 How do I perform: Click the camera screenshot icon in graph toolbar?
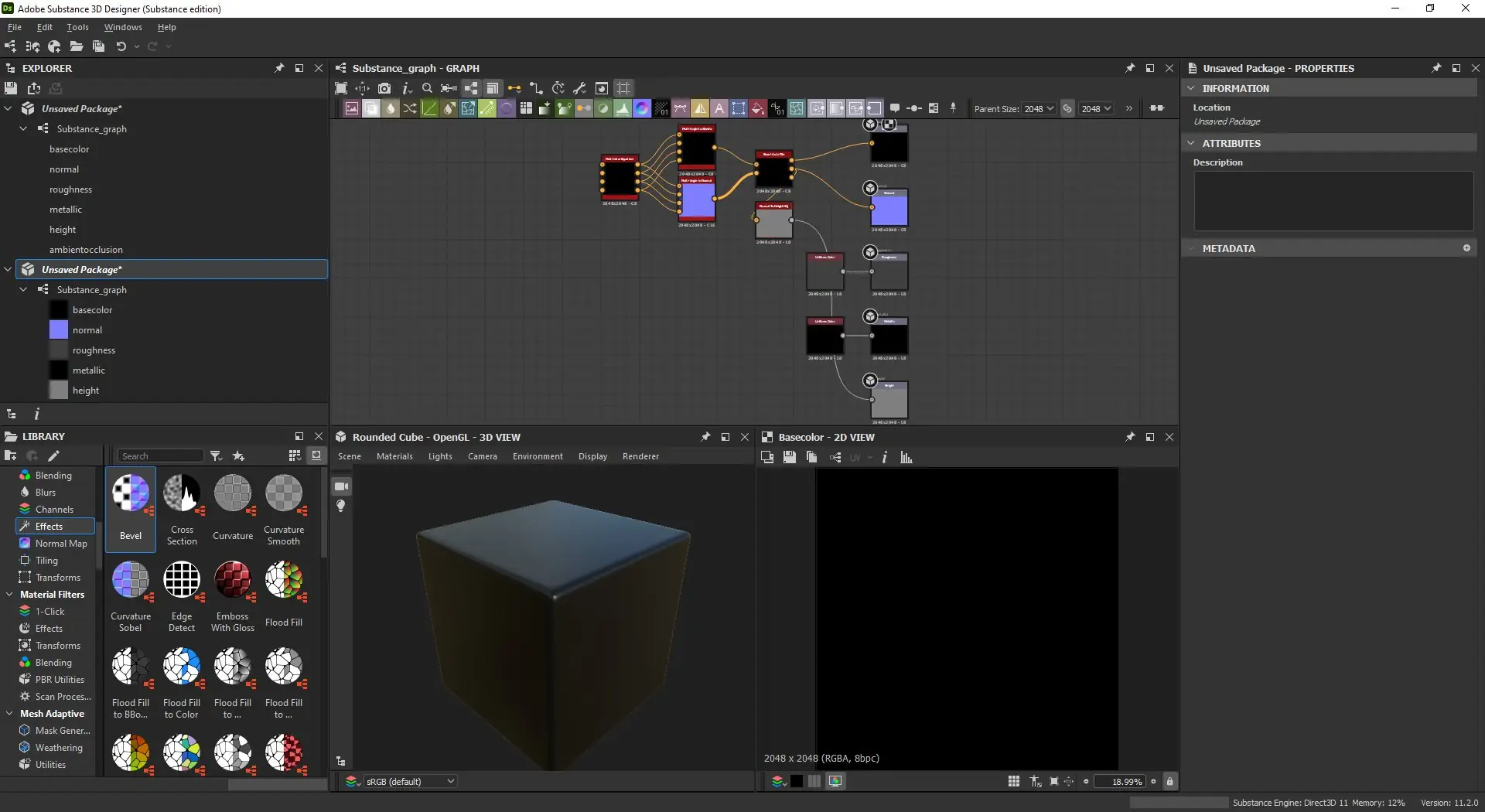coord(384,88)
